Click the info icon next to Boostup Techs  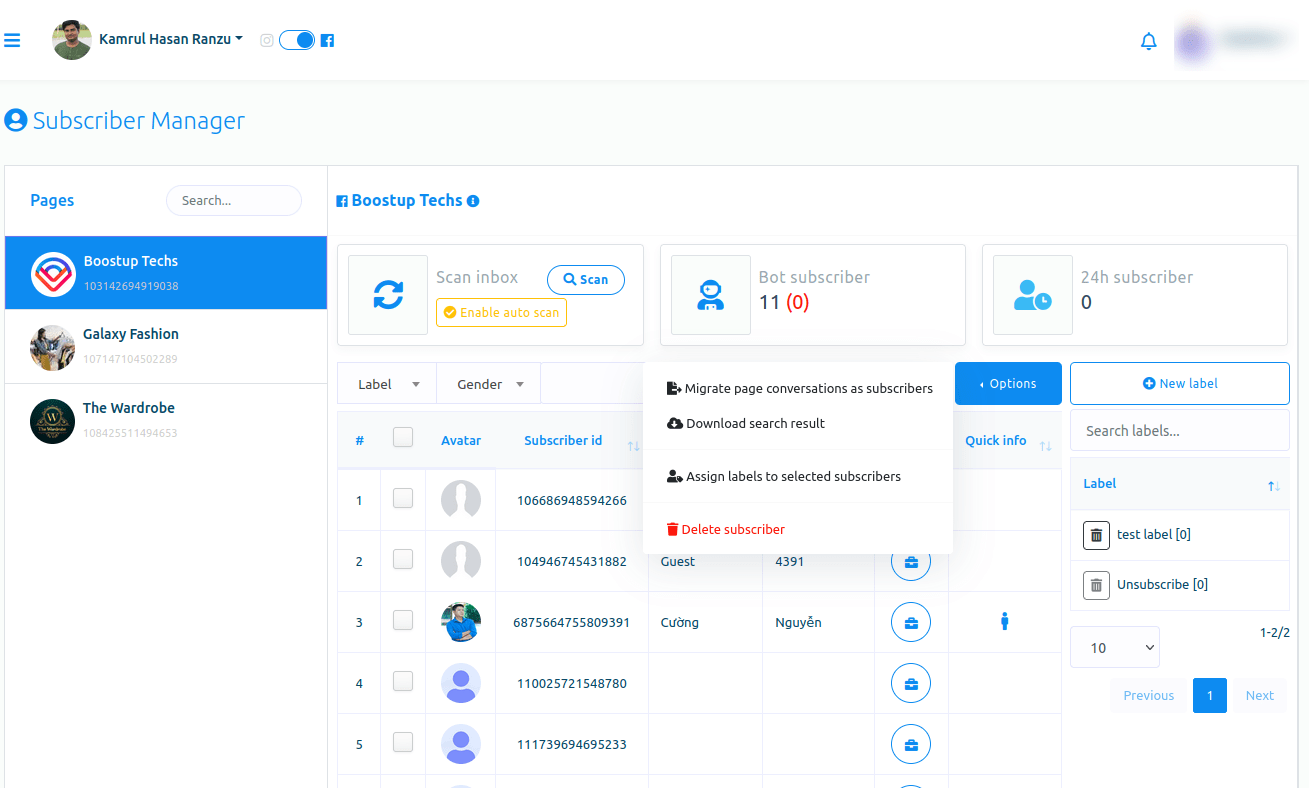coord(473,201)
